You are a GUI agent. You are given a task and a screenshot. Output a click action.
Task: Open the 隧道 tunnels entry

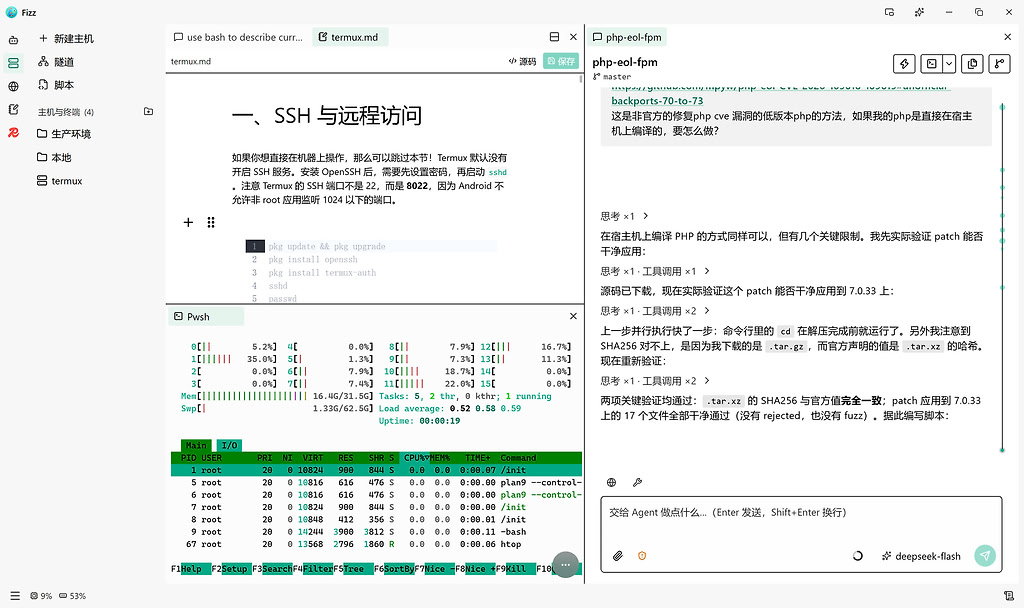[56, 62]
